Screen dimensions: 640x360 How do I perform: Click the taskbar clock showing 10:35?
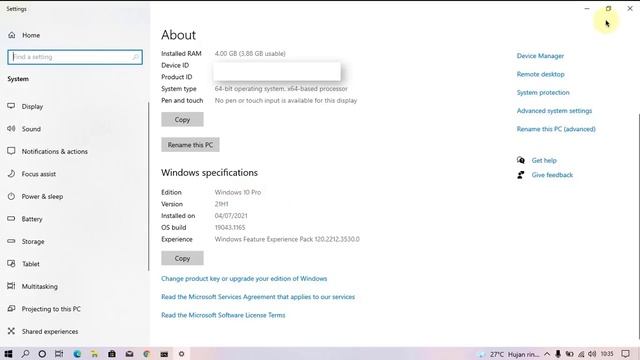[x=607, y=354]
